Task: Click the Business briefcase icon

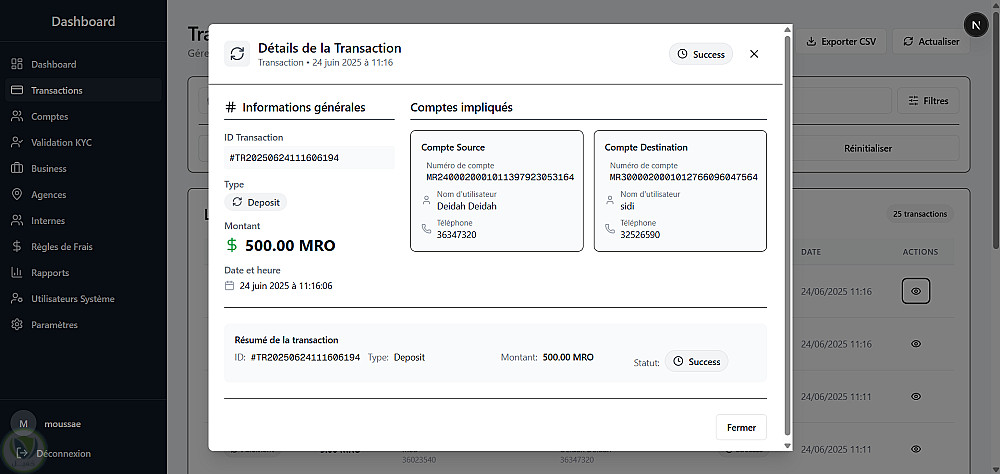Action: tap(17, 168)
